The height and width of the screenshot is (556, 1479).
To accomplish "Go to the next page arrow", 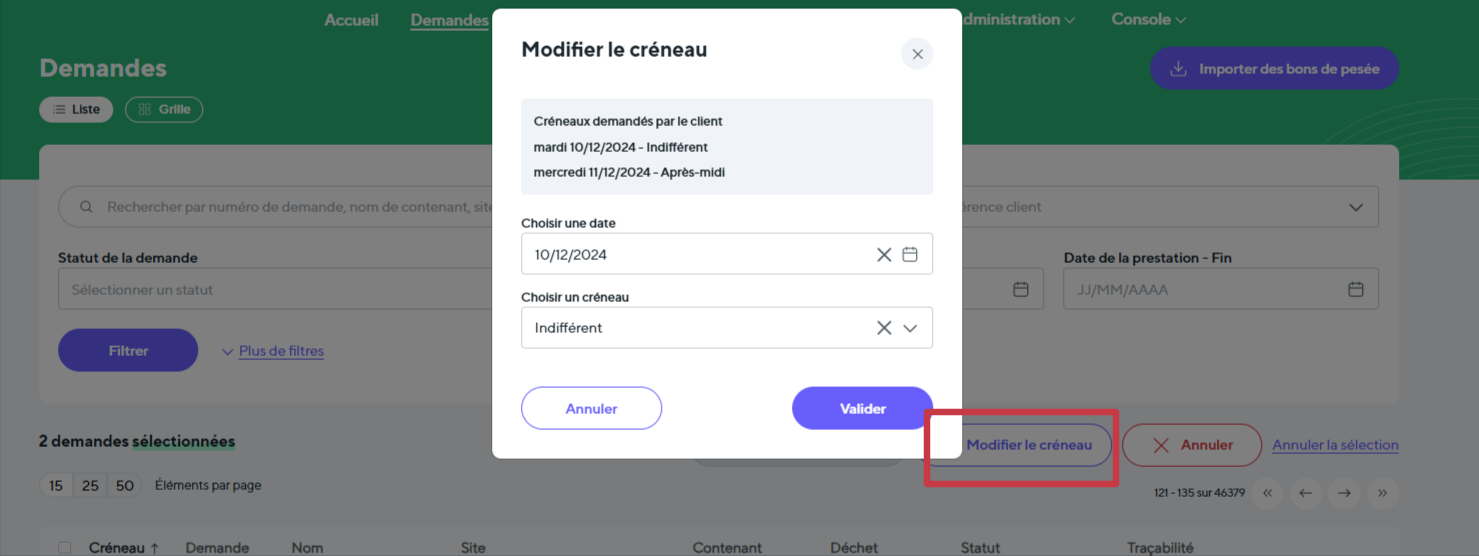I will pos(1344,493).
